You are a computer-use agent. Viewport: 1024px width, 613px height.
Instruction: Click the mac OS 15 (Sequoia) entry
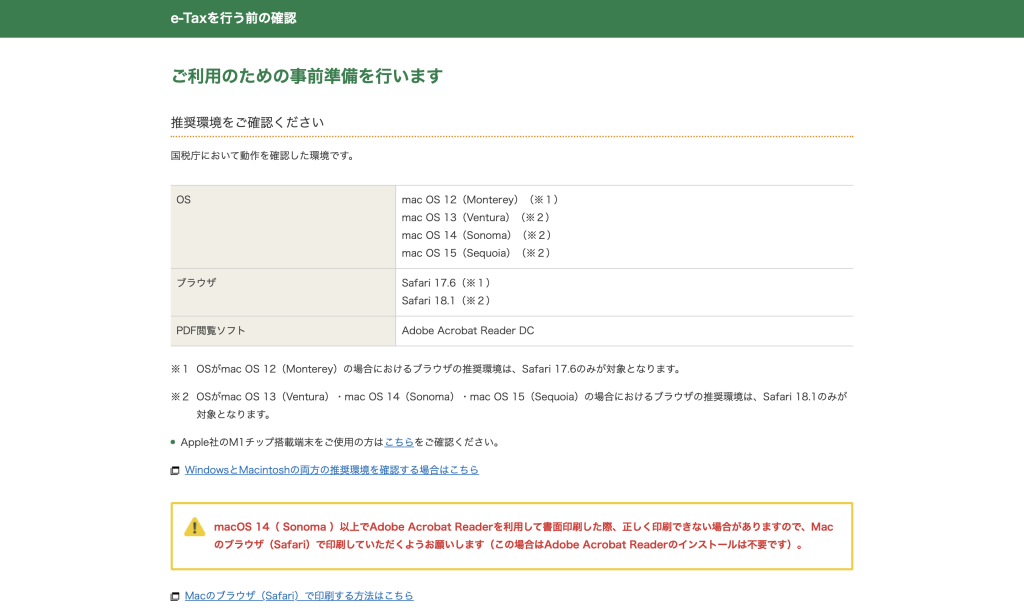click(476, 253)
